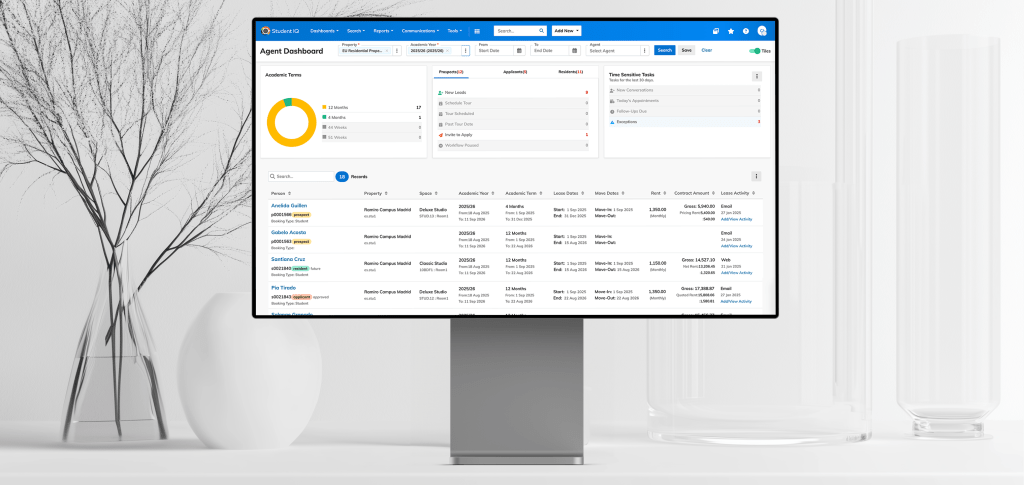Toggle the Tiles switch
Viewport: 1024px width, 485px height.
[754, 50]
